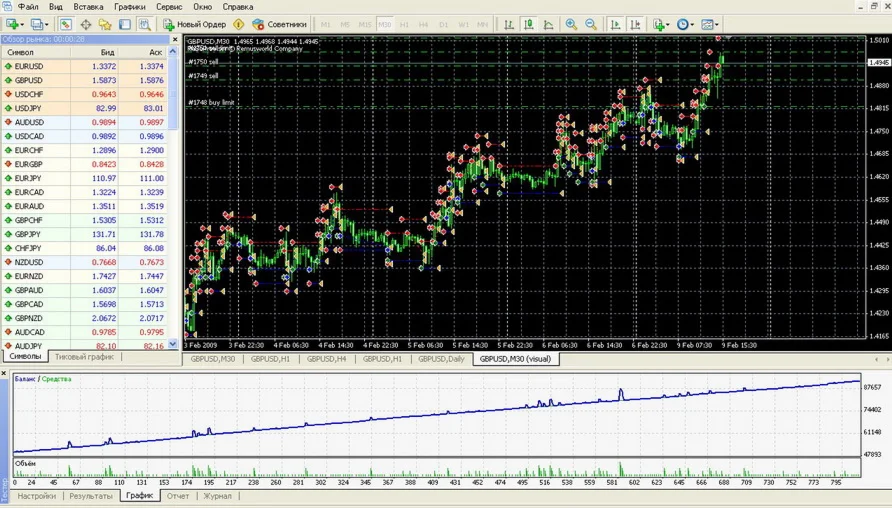Screen dimensions: 892x508
Task: Switch chart to line chart mode
Action: coord(549,24)
